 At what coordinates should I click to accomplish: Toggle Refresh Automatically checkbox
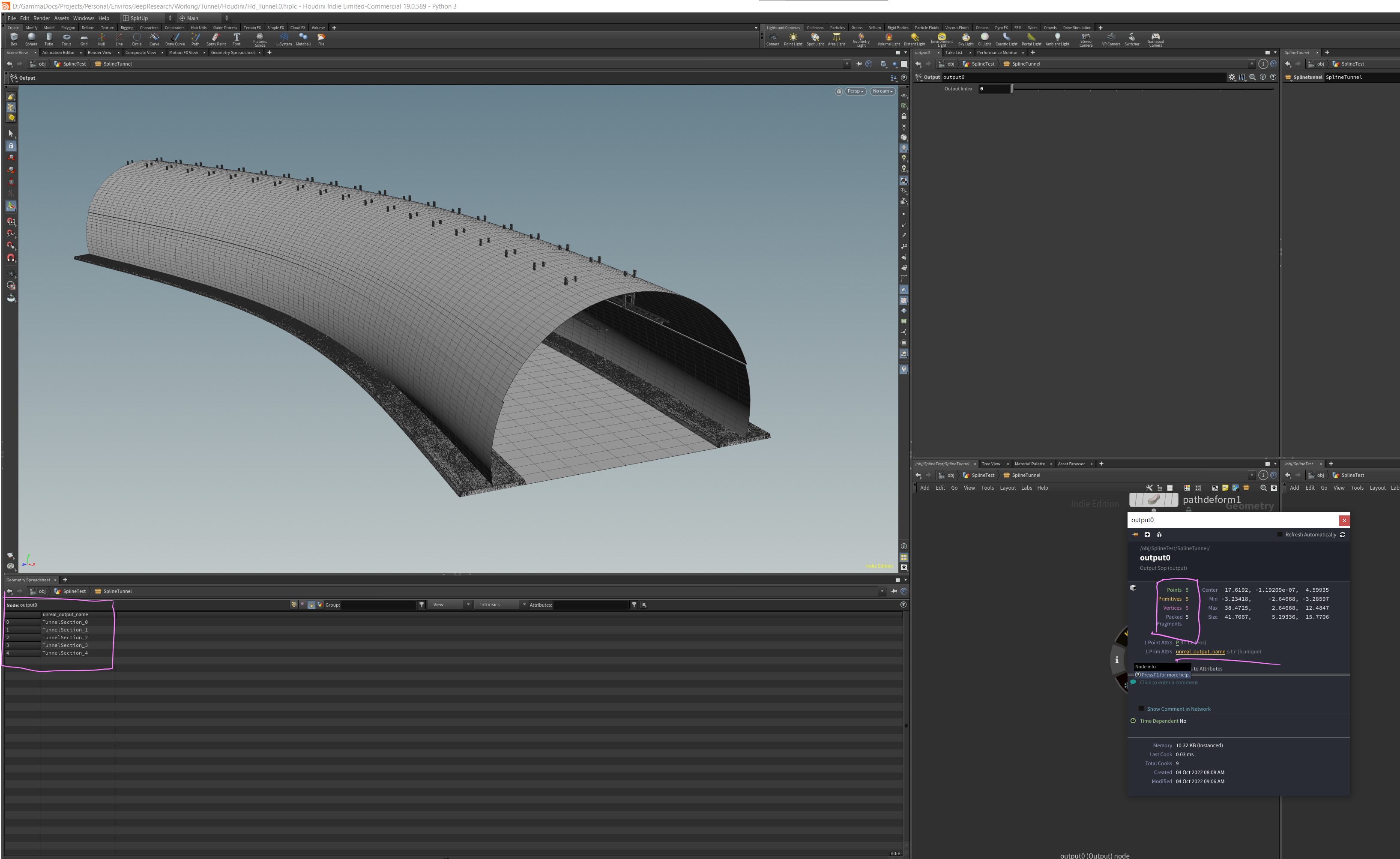(1280, 535)
